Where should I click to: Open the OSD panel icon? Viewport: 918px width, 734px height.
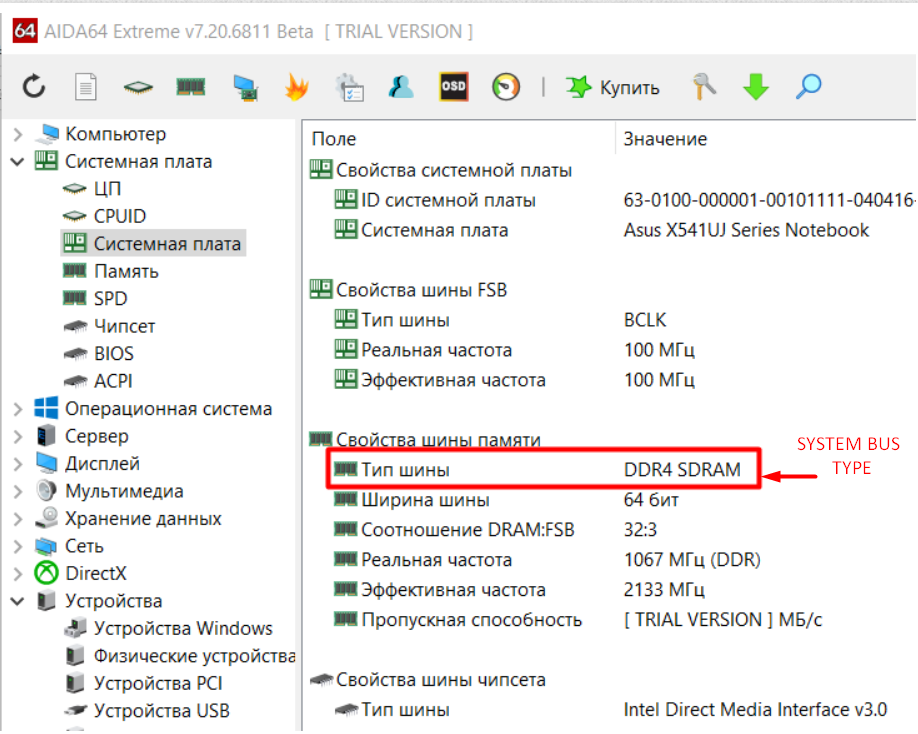454,87
